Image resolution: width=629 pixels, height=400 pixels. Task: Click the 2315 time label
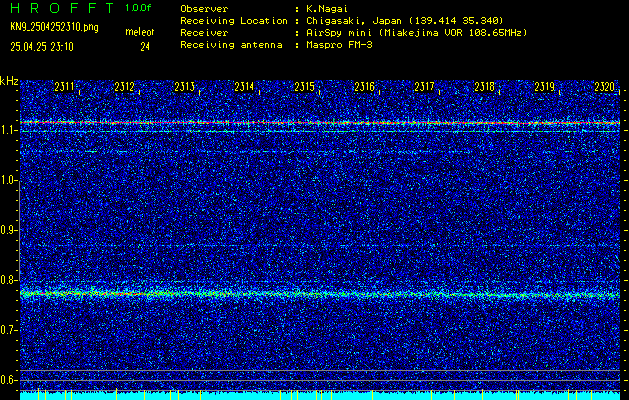(x=304, y=87)
